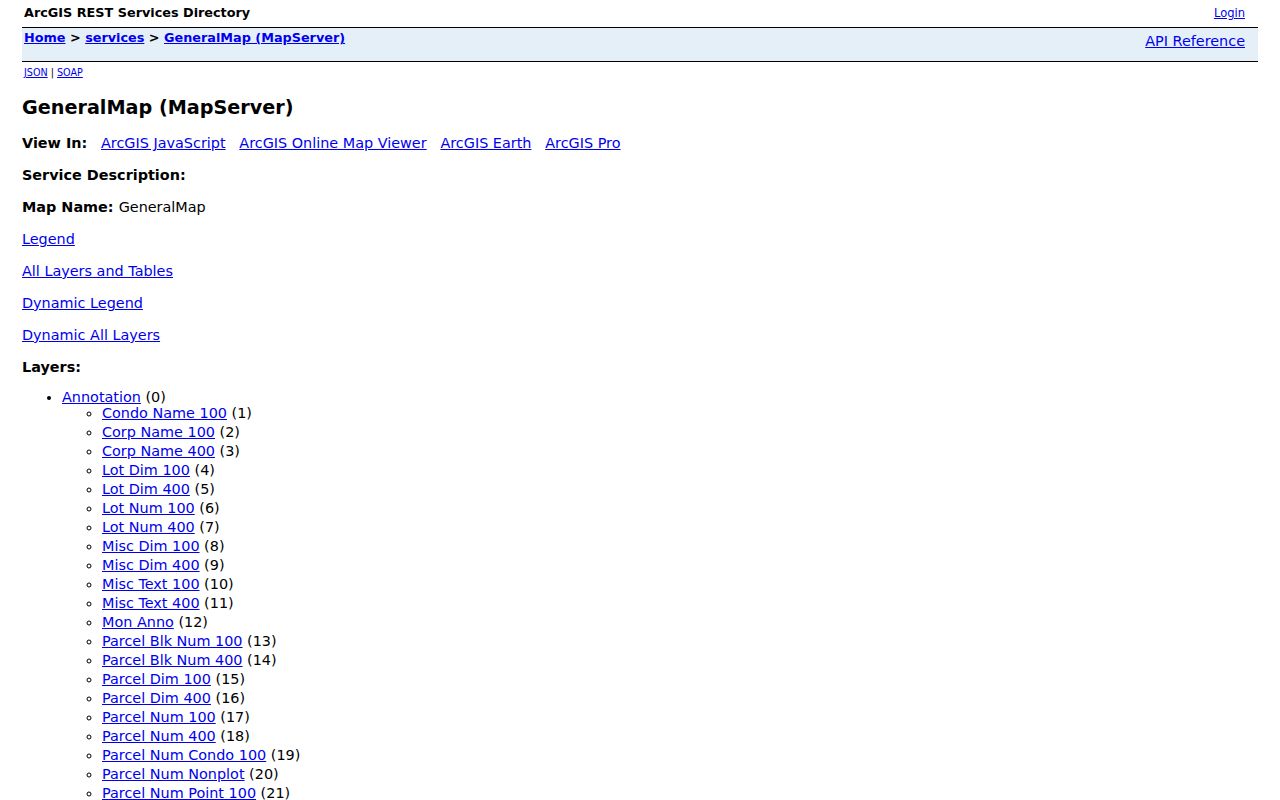View in ArcGIS Pro
Viewport: 1280px width, 800px height.
[x=583, y=143]
